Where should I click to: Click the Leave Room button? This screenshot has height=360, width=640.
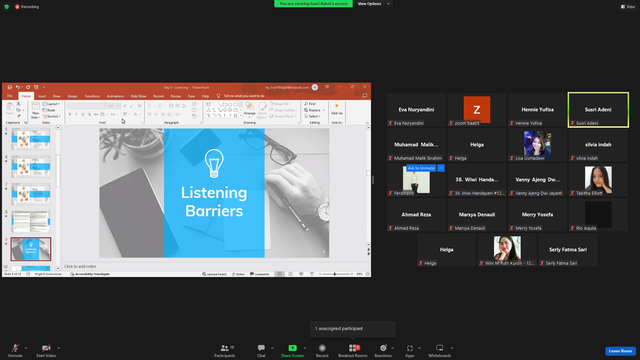pos(620,351)
